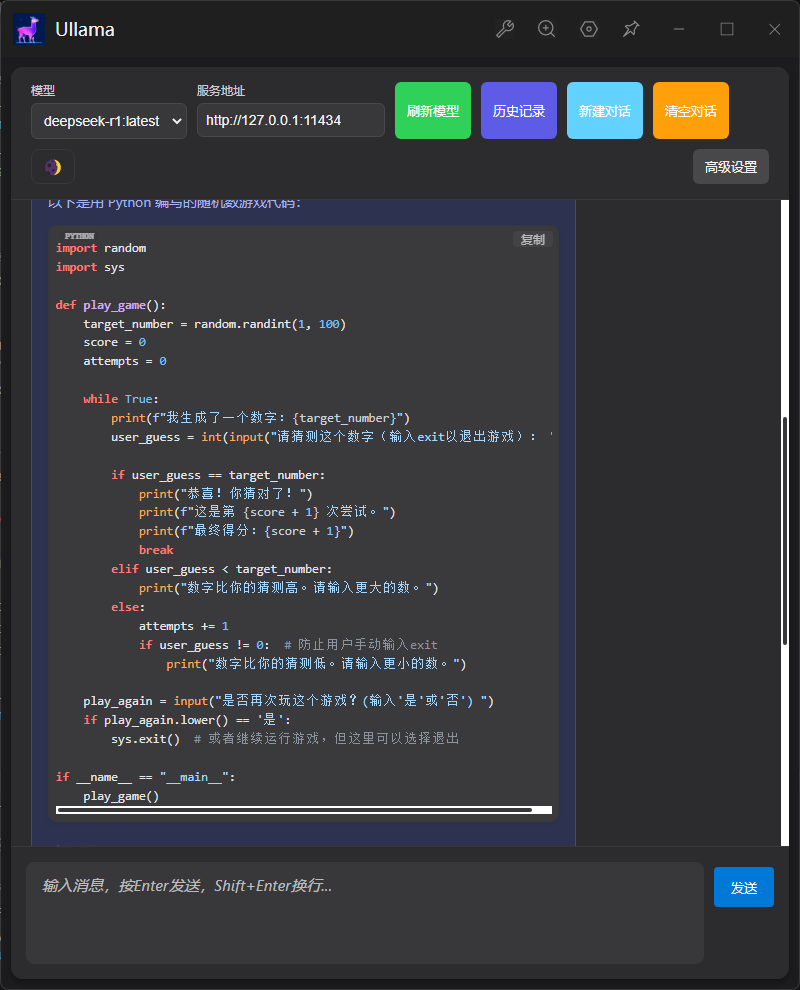Click the 'else:' code line
This screenshot has width=800, height=990.
pyautogui.click(x=128, y=607)
